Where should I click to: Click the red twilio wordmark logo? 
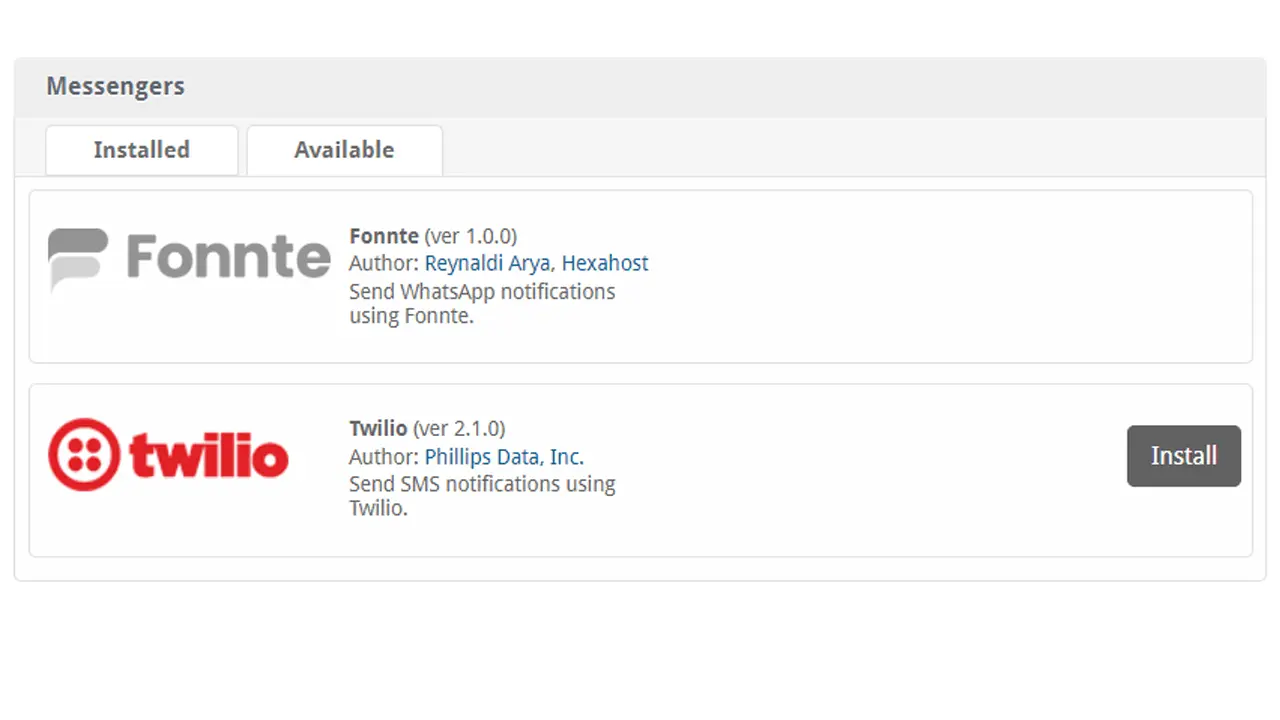[x=209, y=456]
